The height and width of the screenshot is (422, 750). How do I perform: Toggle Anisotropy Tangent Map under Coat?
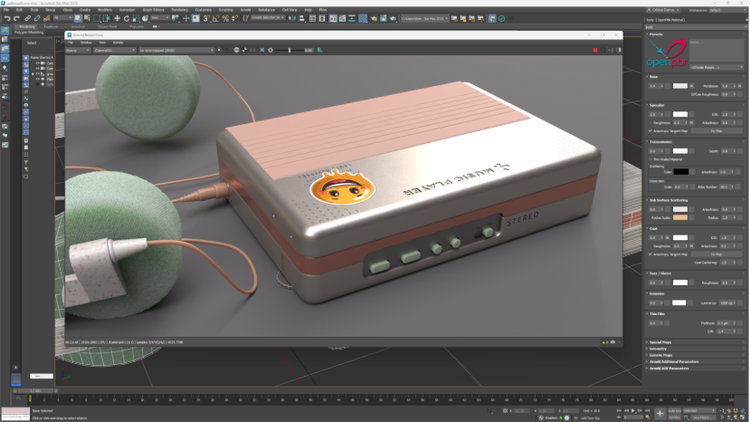click(x=651, y=254)
